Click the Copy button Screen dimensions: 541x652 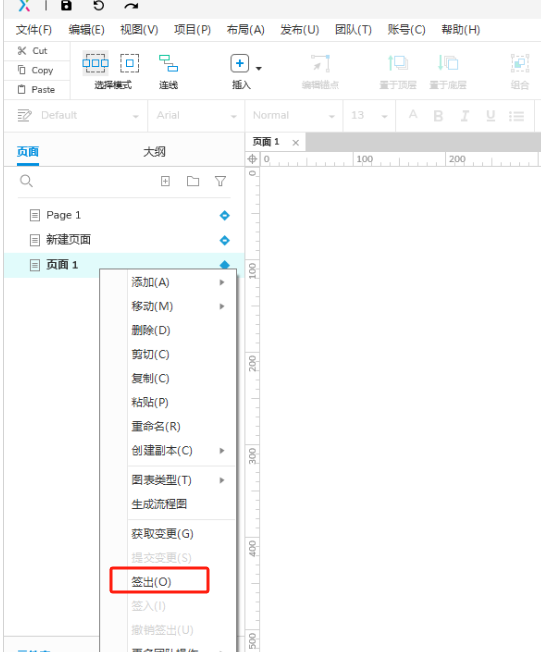coord(36,70)
